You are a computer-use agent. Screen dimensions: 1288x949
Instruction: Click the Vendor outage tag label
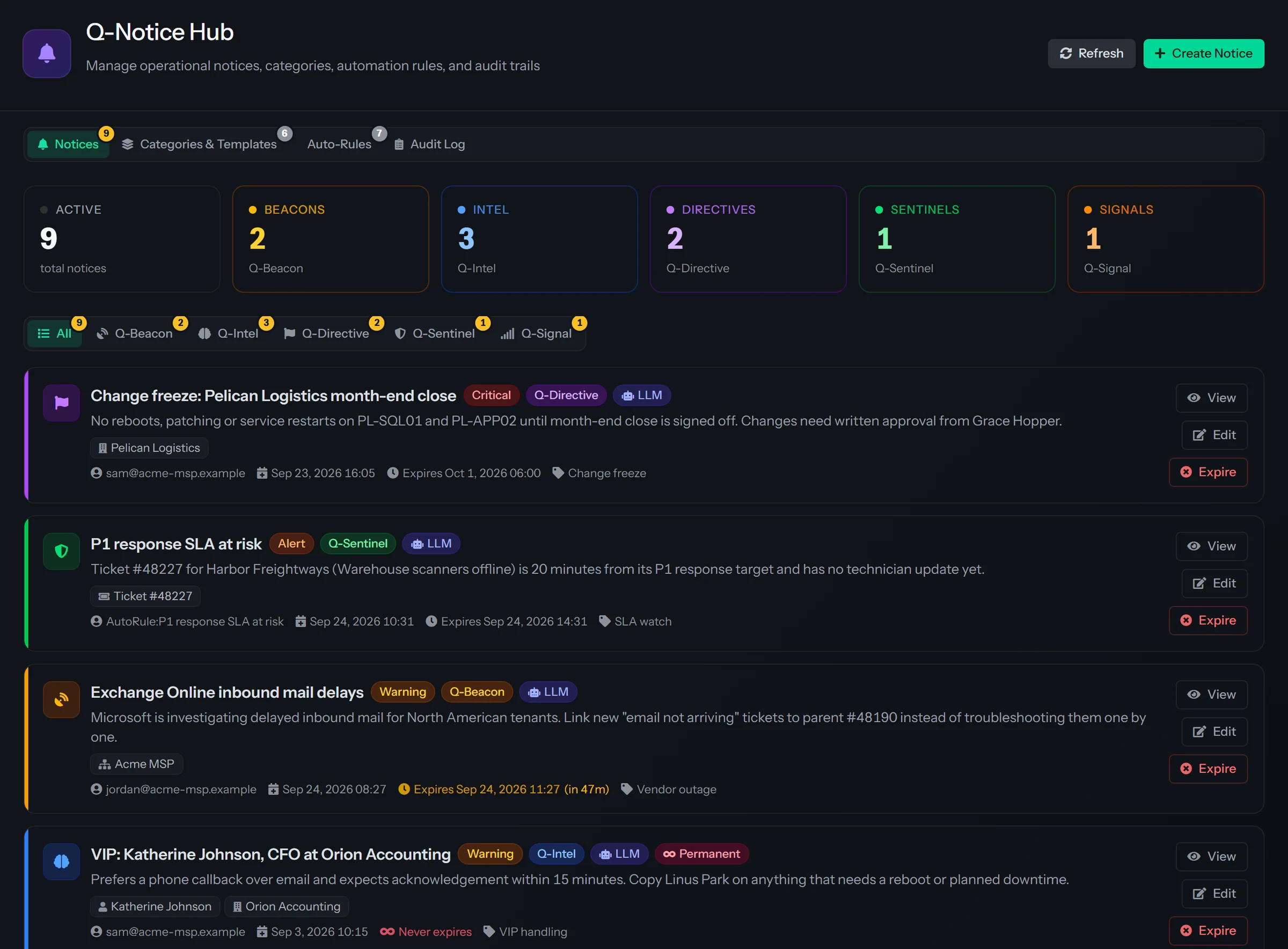[668, 789]
